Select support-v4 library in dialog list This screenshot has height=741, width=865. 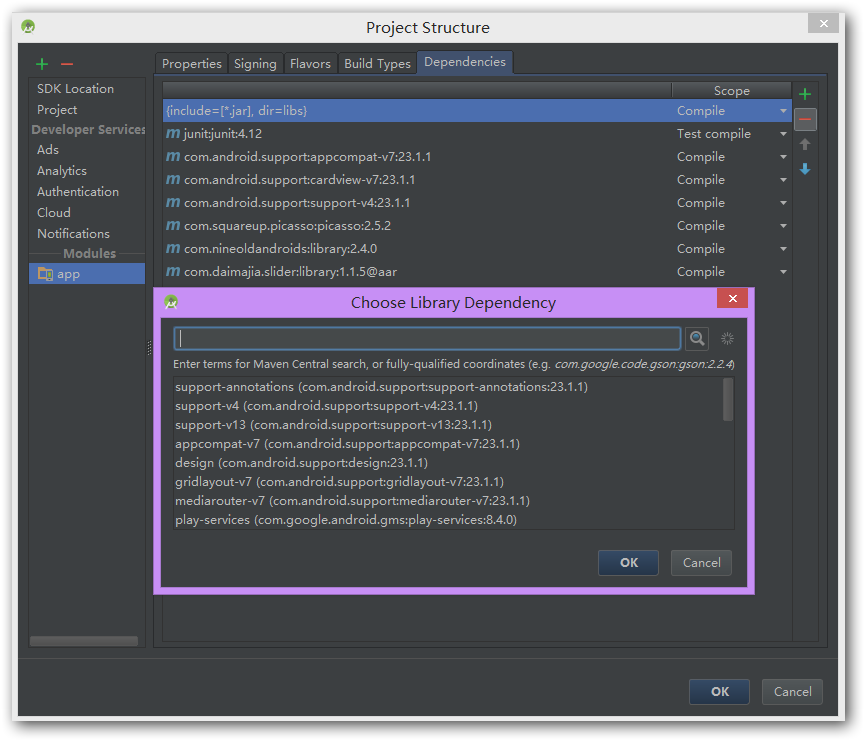448,406
